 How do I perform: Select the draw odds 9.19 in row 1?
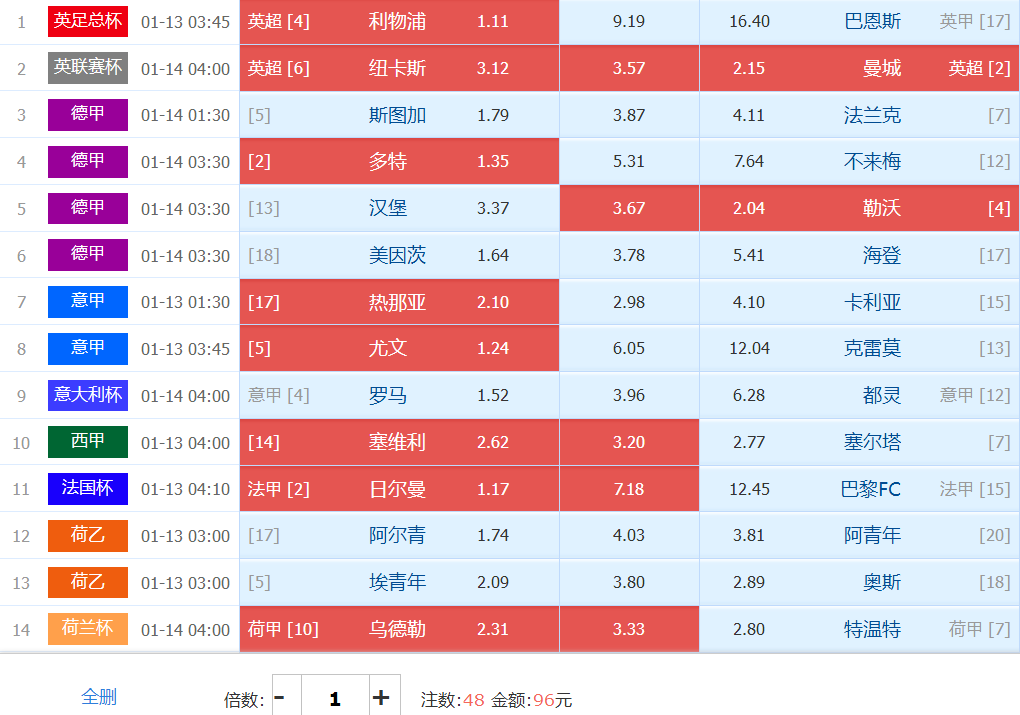click(x=629, y=22)
